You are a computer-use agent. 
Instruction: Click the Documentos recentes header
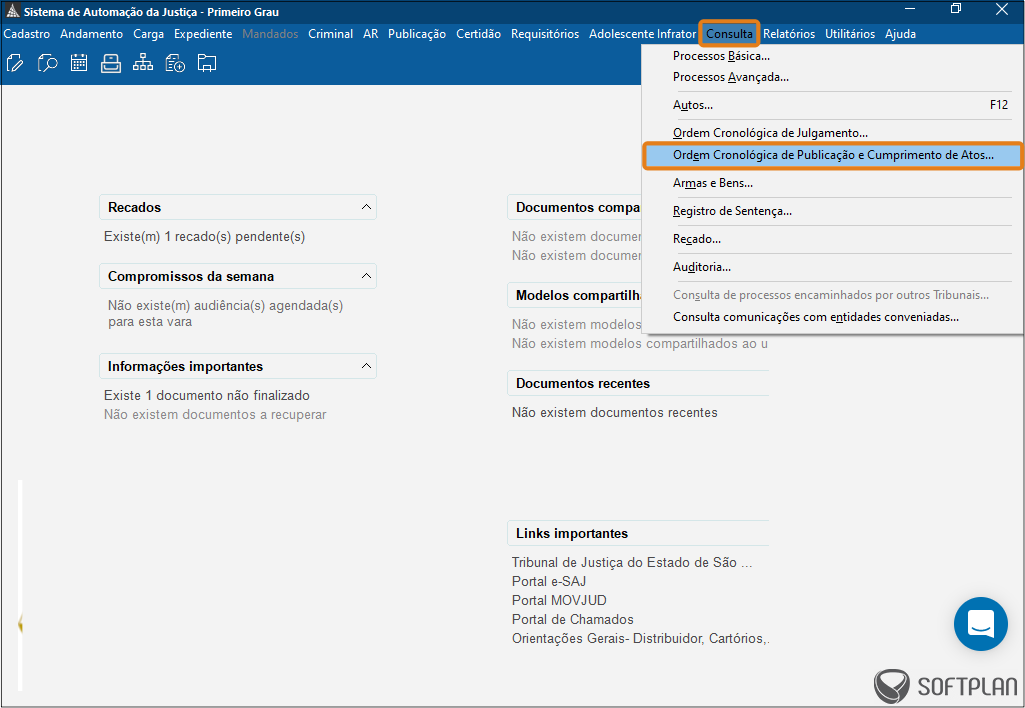pos(638,384)
